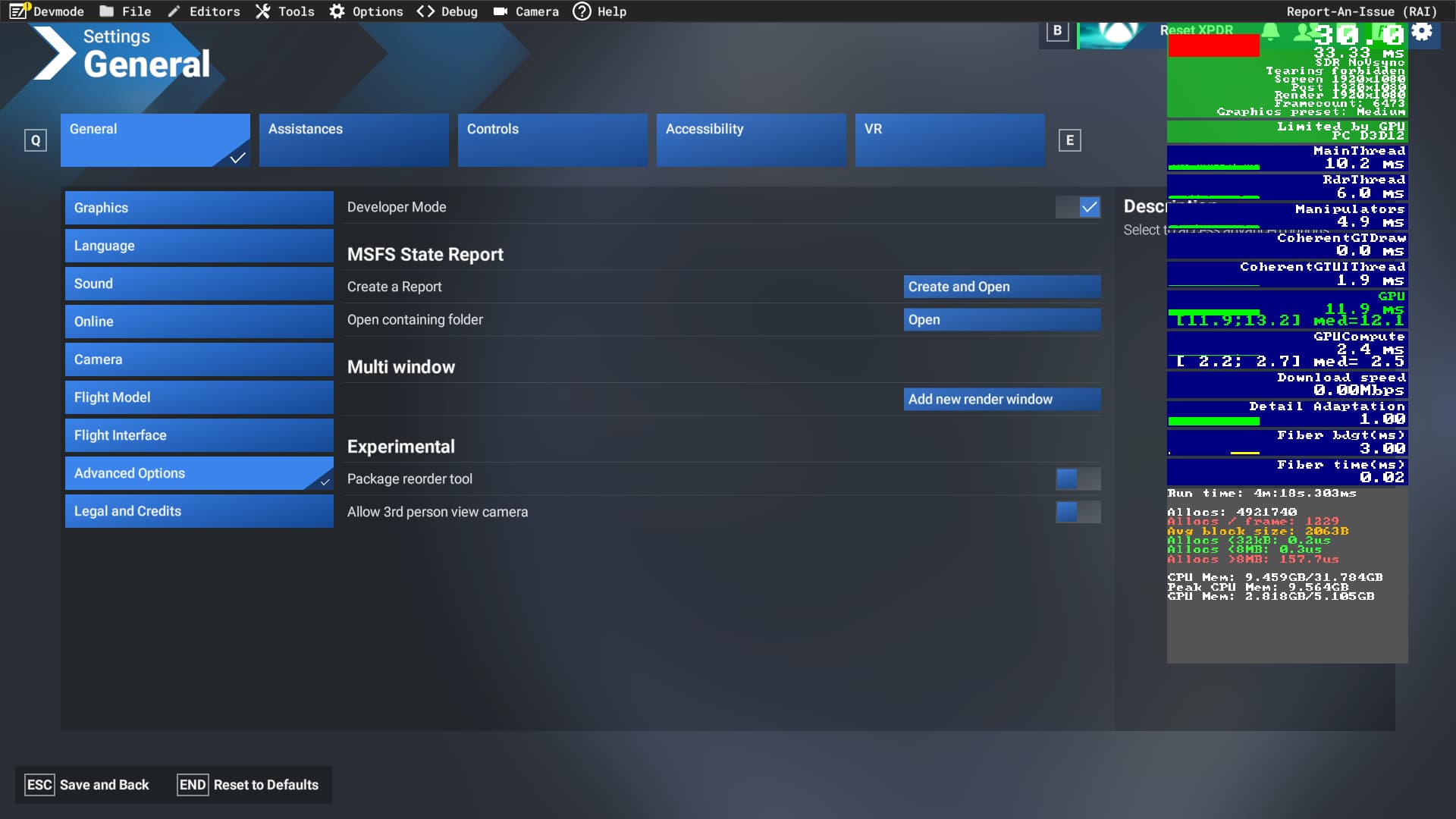
Task: Expand the Options menu in toolbar
Action: tap(366, 11)
